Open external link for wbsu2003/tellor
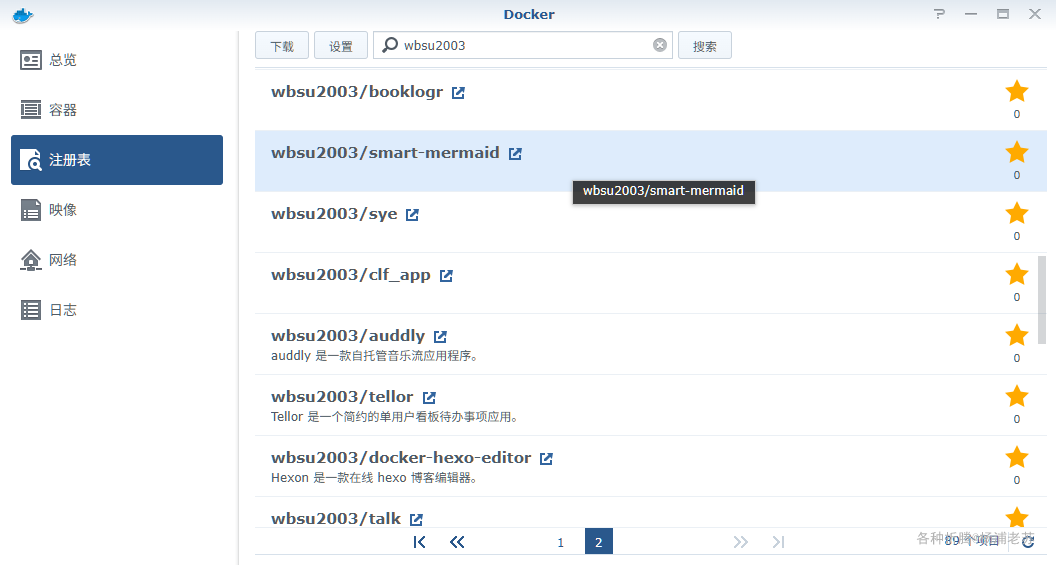Viewport: 1056px width, 565px height. tap(429, 397)
